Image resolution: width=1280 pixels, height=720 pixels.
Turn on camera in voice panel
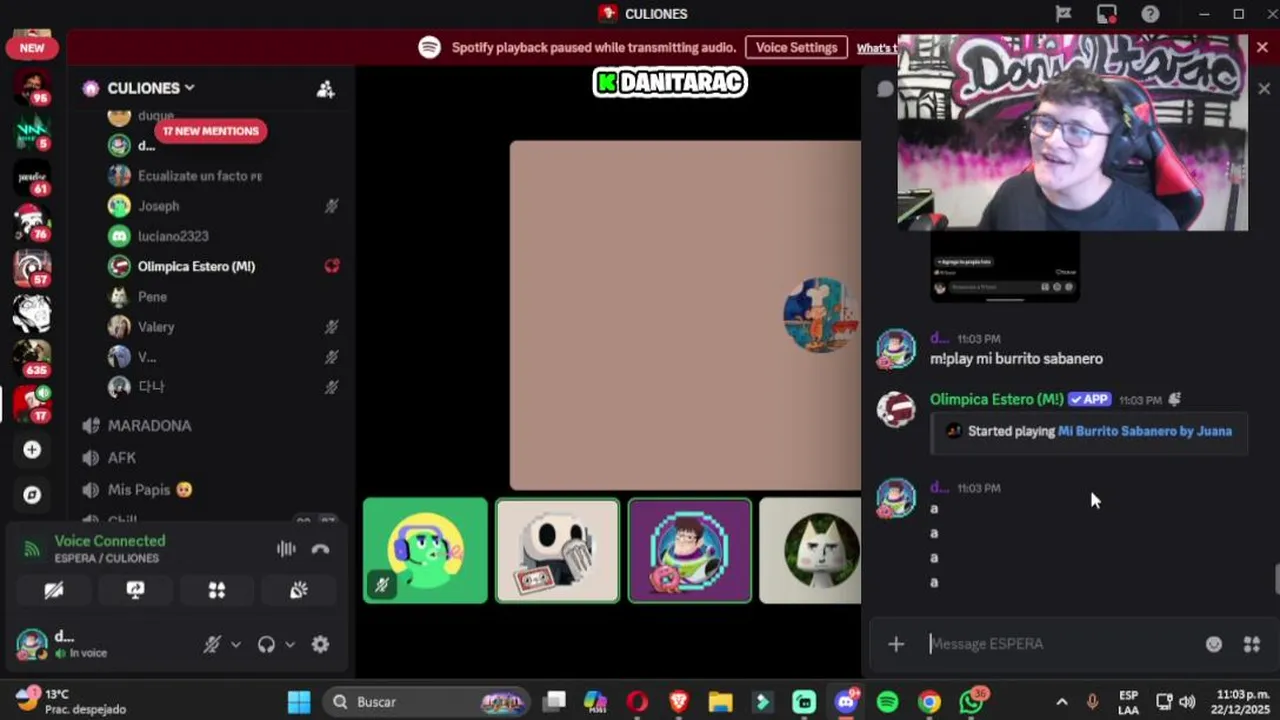54,590
